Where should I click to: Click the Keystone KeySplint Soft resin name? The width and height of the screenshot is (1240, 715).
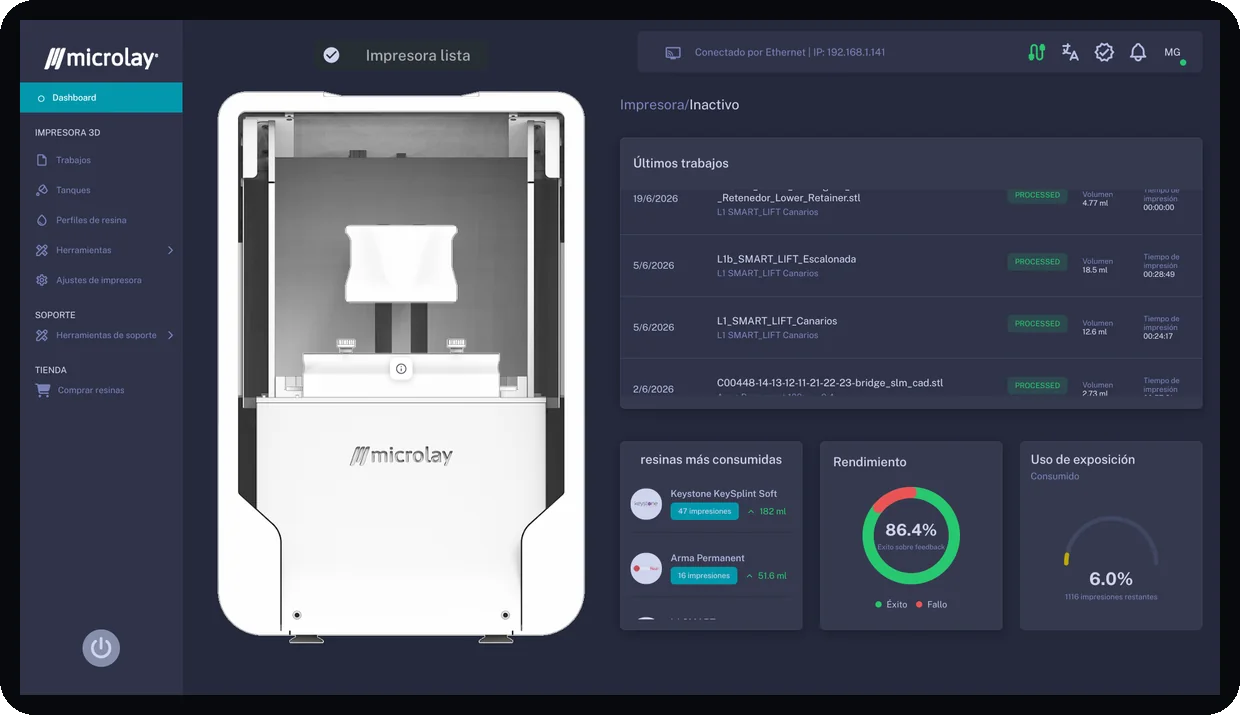pyautogui.click(x=723, y=494)
